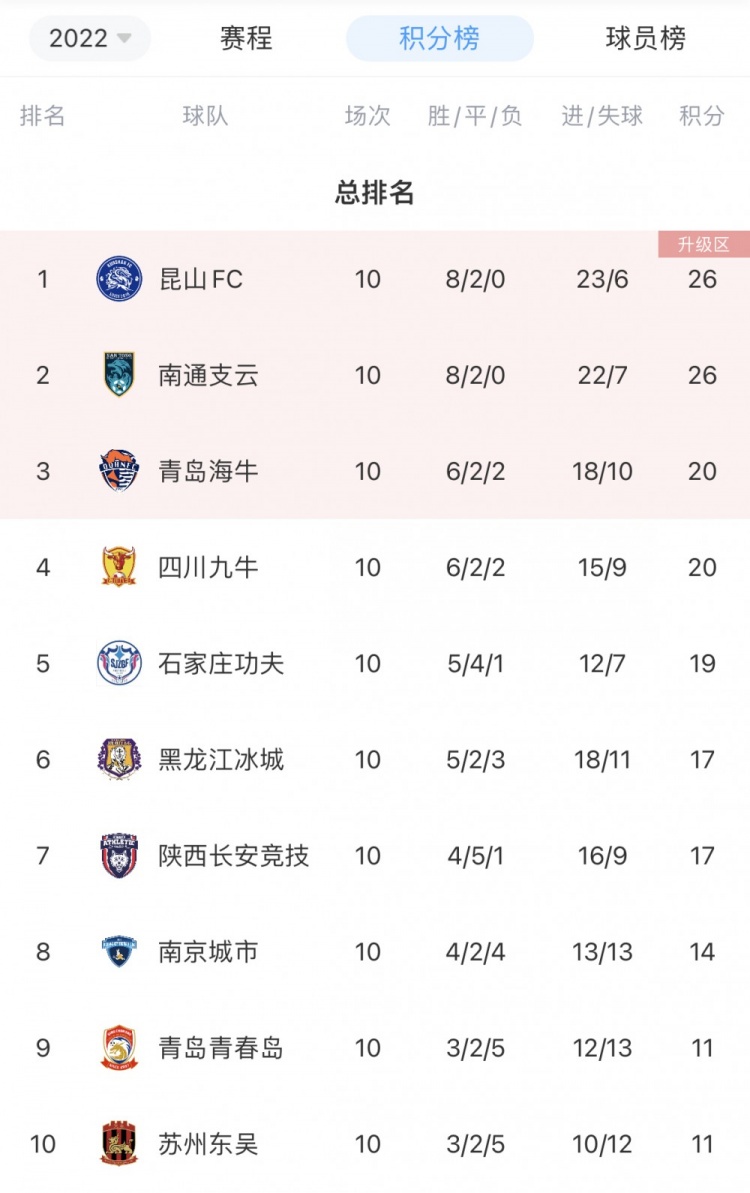750x1193 pixels.
Task: Tap the 青岛青春岛 team logo
Action: click(119, 1048)
